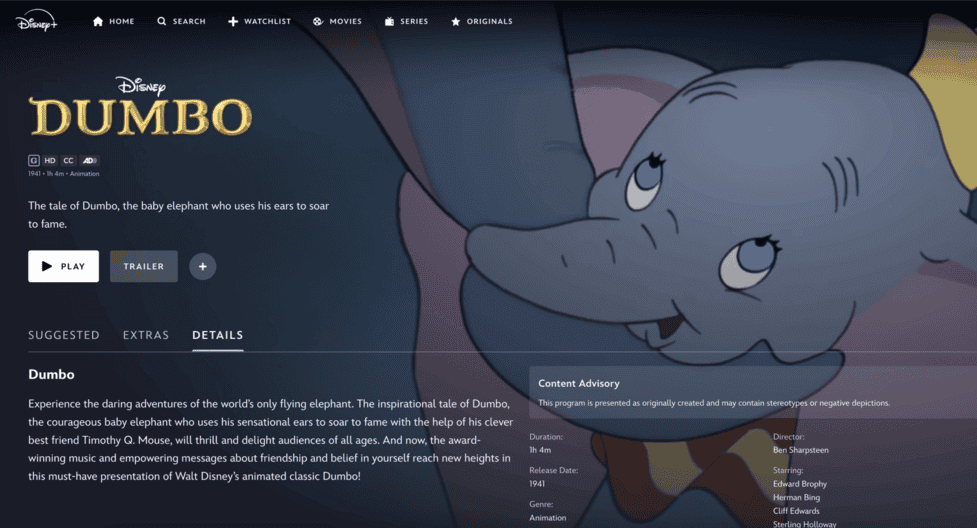Viewport: 977px width, 528px height.
Task: Click the audio description AD badge
Action: pyautogui.click(x=89, y=160)
